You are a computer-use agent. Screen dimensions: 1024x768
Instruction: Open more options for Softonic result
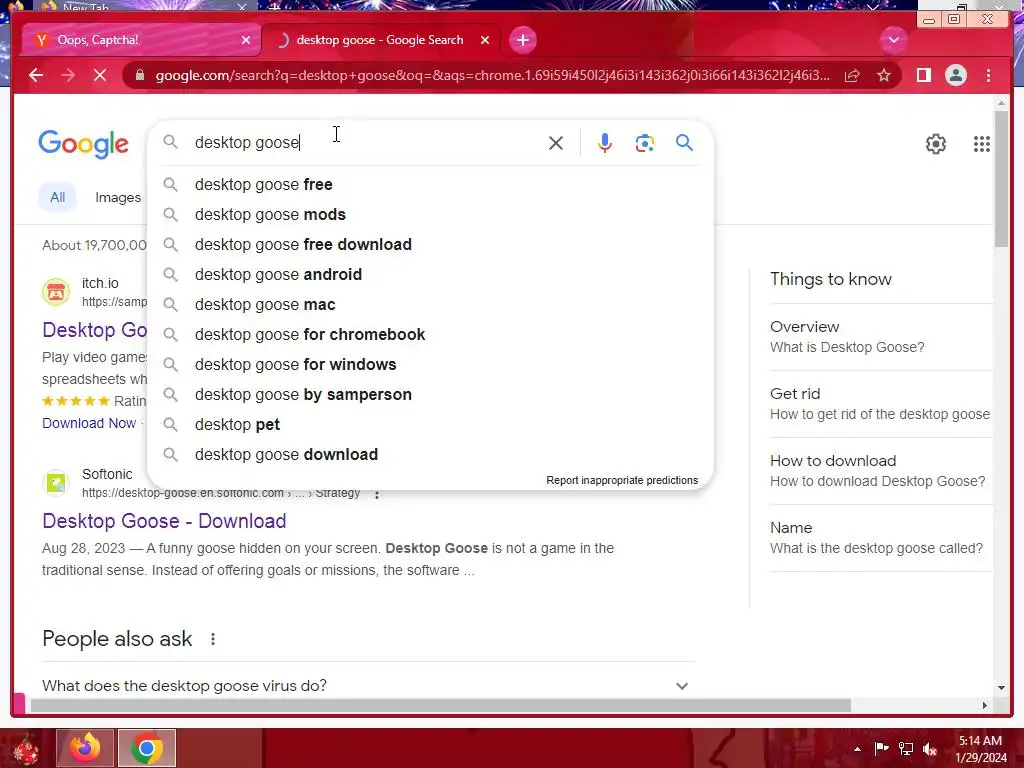pos(377,494)
